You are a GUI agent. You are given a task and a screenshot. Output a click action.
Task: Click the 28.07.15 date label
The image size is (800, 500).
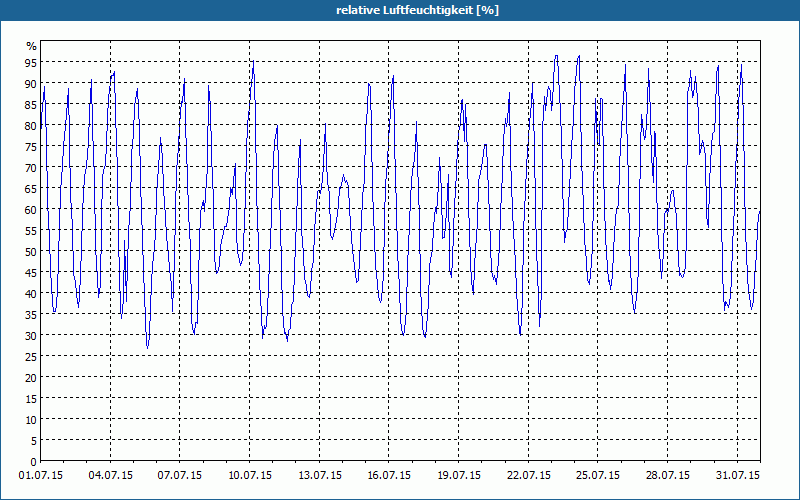[x=668, y=475]
